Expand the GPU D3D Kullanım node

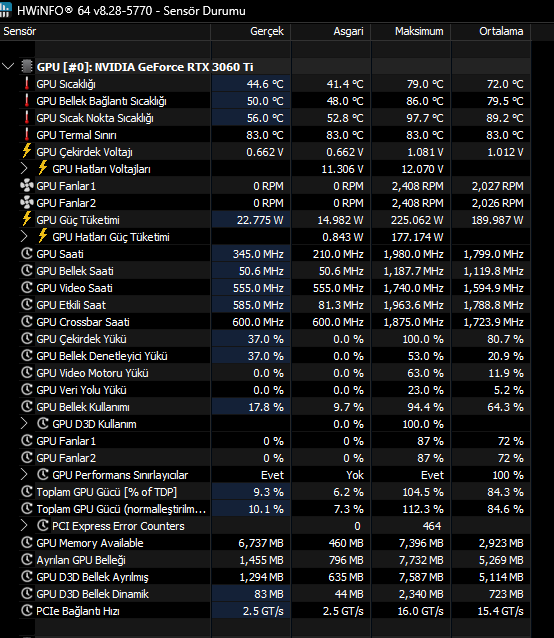24,424
